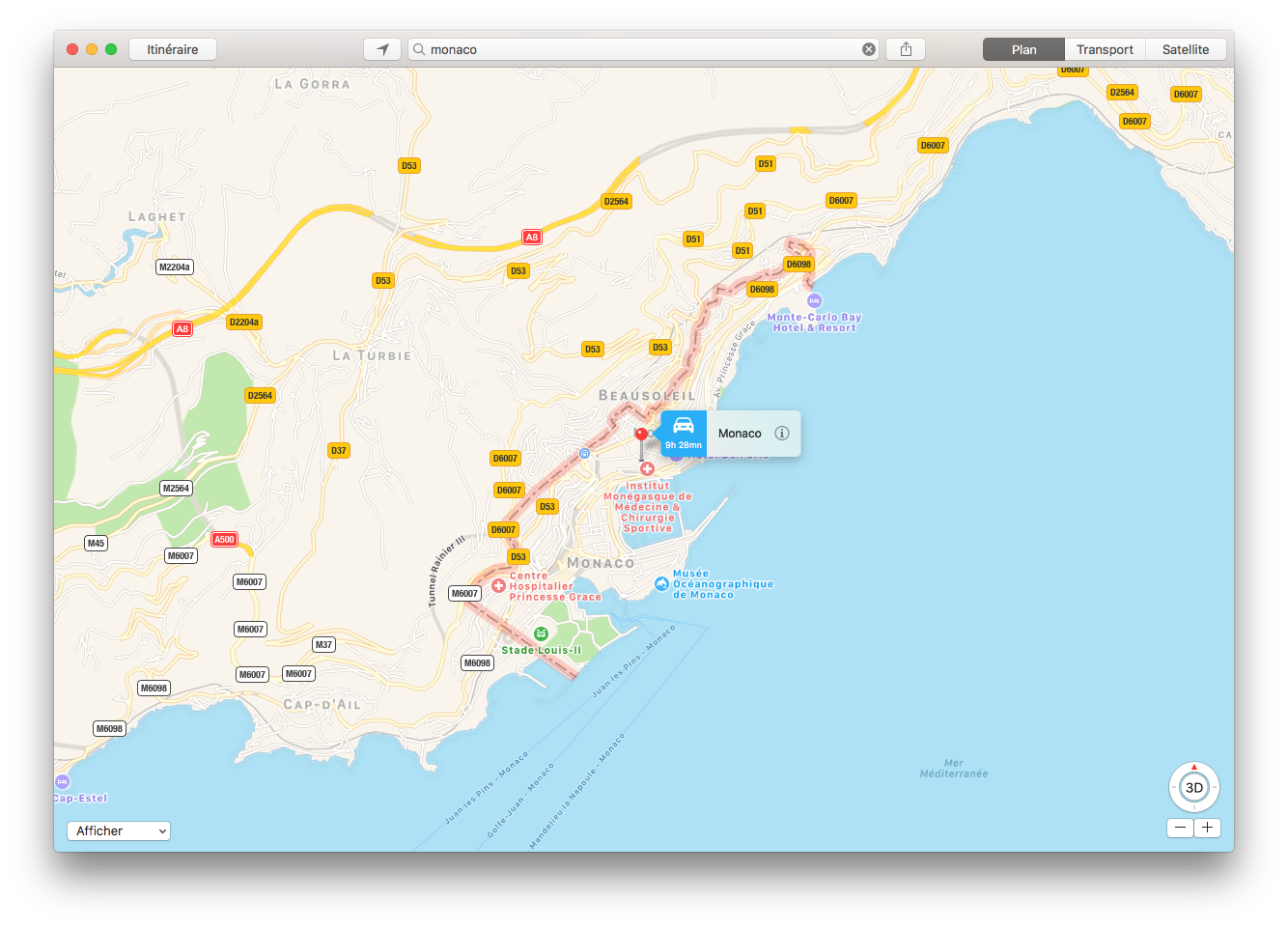
Task: Open Monaco info with the (i) icon
Action: tap(782, 434)
